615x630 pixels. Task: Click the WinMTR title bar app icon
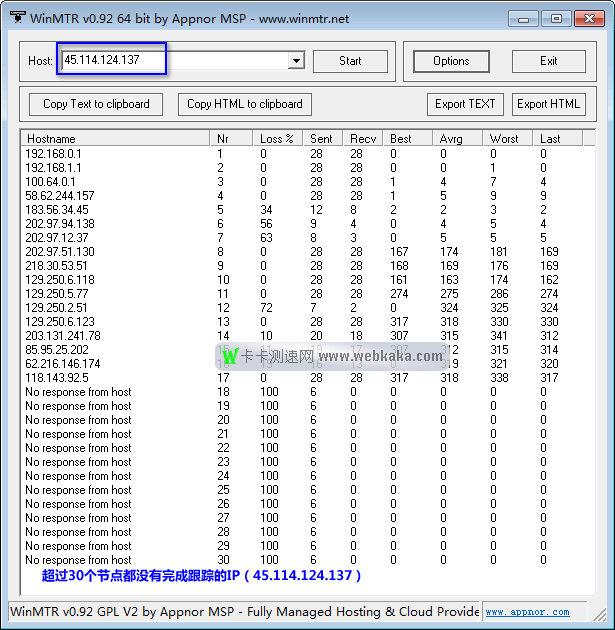[16, 18]
